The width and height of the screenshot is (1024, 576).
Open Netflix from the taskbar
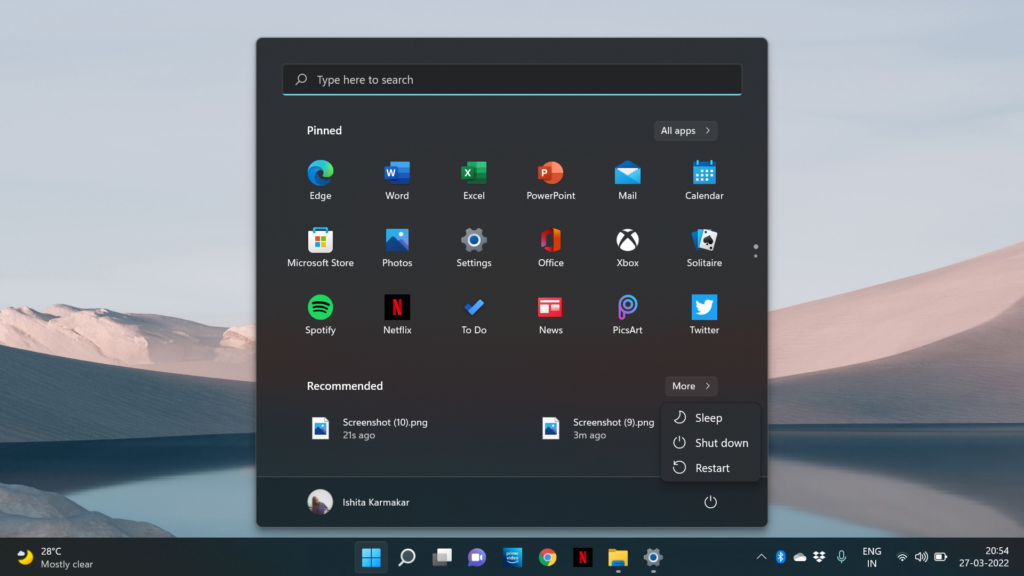click(x=583, y=557)
